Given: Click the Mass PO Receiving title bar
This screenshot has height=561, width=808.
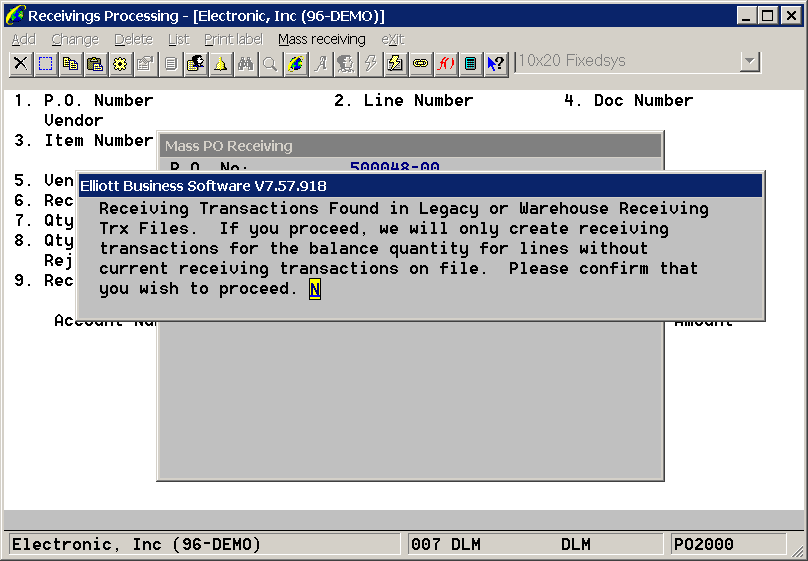Looking at the screenshot, I should [410, 146].
